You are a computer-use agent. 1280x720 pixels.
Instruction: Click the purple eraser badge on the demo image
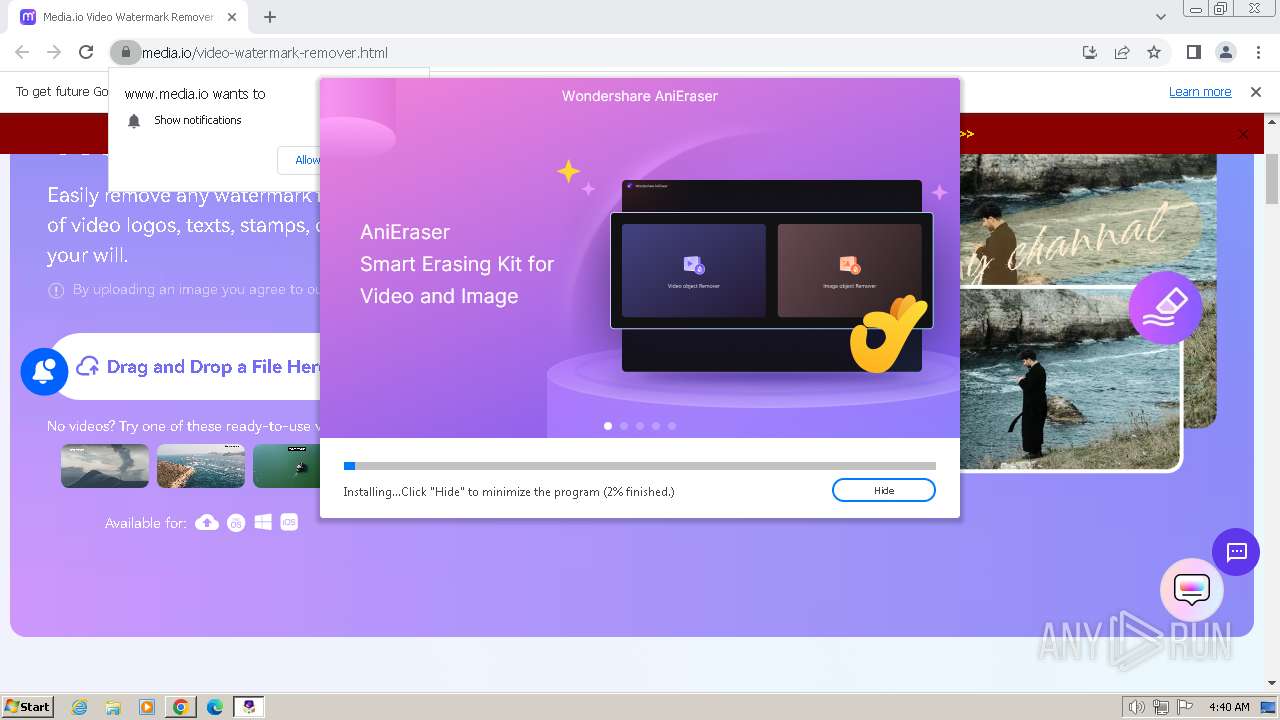(x=1165, y=307)
